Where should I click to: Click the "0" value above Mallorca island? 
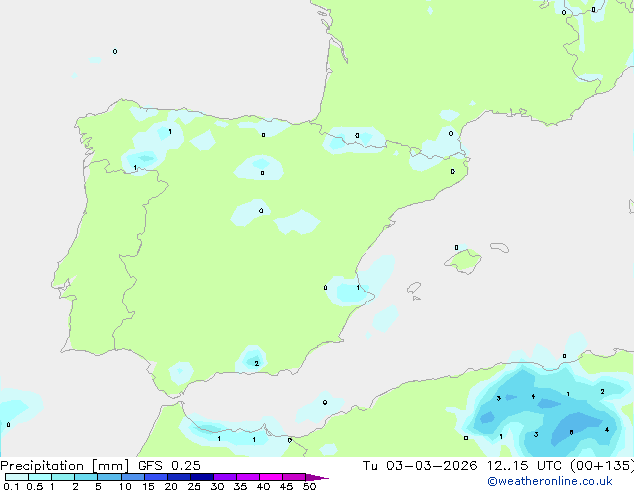tap(456, 247)
